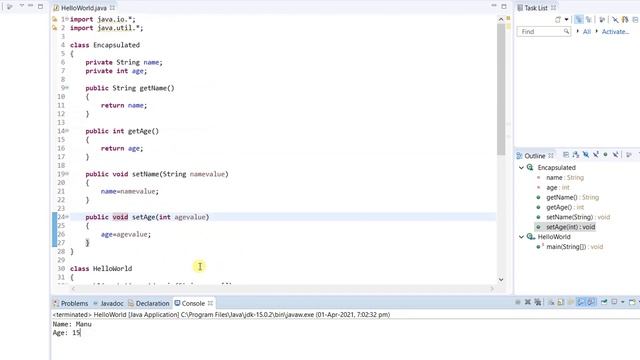Toggle Sort in Outline toolbar
The image size is (640, 360).
click(x=576, y=155)
